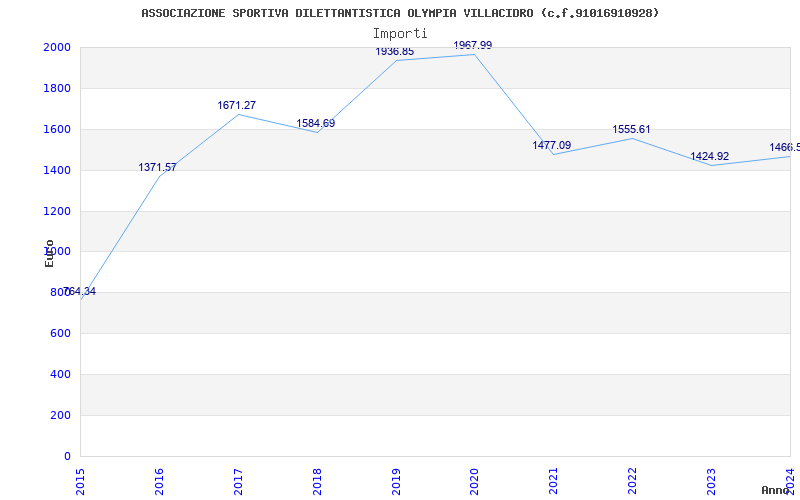800x500 pixels.
Task: Click the 1800 value on the Euro axis
Action: (57, 88)
